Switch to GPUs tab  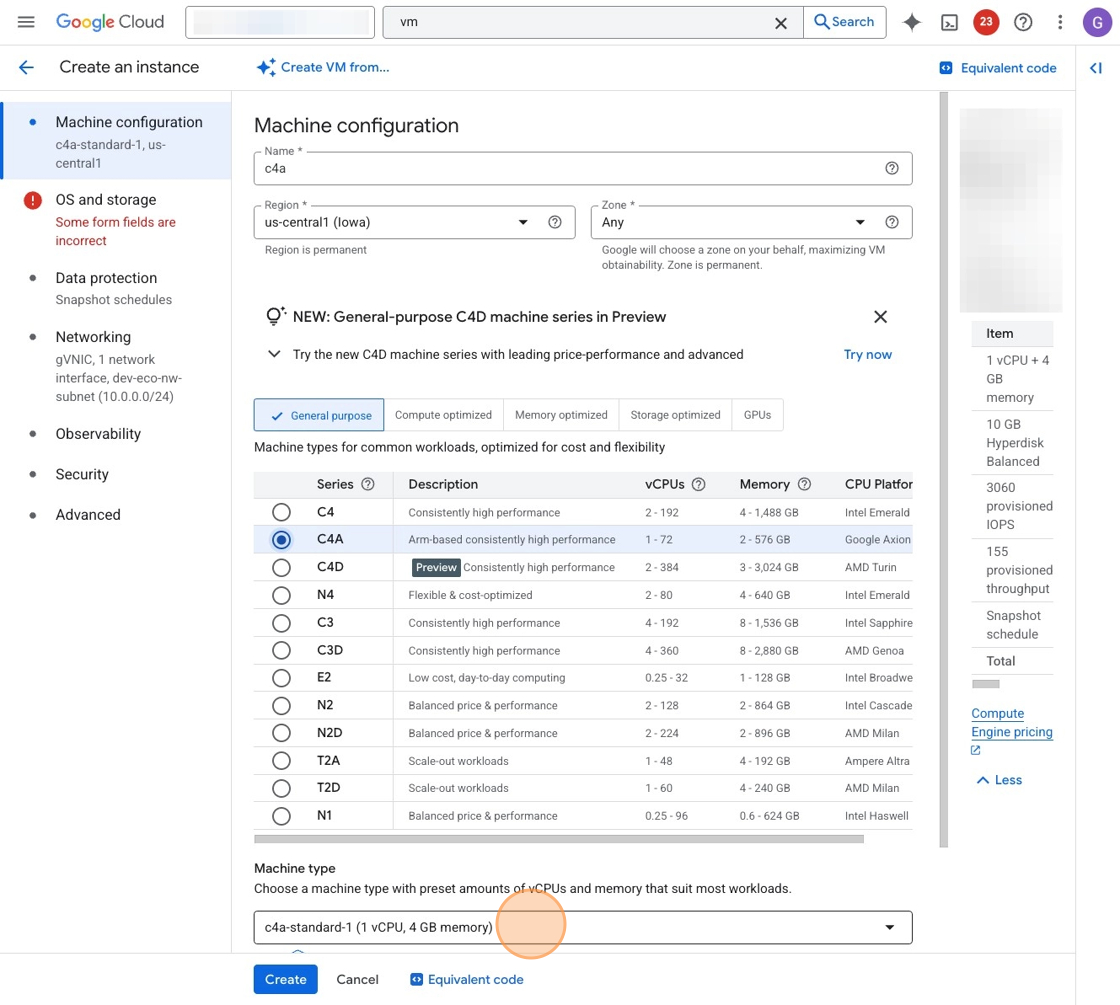click(x=757, y=415)
